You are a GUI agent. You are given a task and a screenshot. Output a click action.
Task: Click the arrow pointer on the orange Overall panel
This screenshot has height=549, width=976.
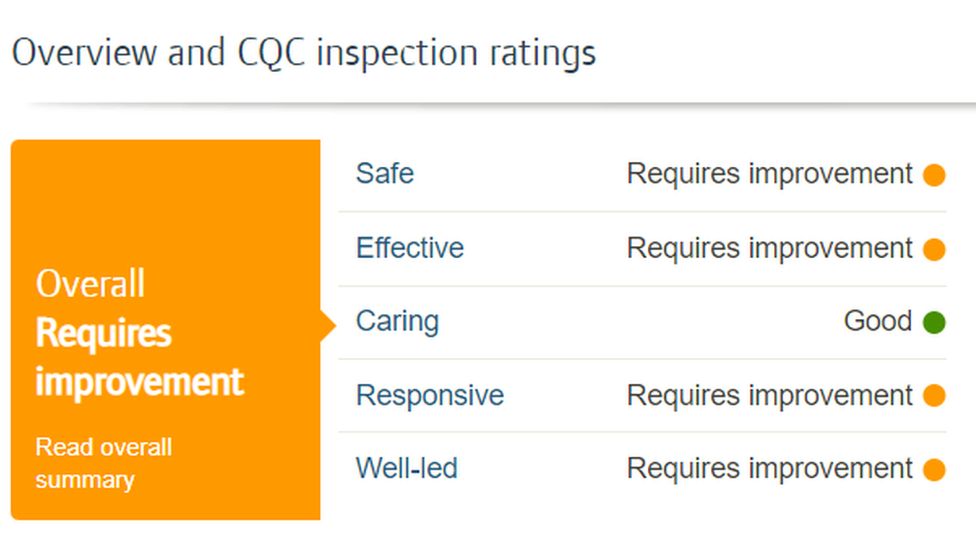[328, 326]
